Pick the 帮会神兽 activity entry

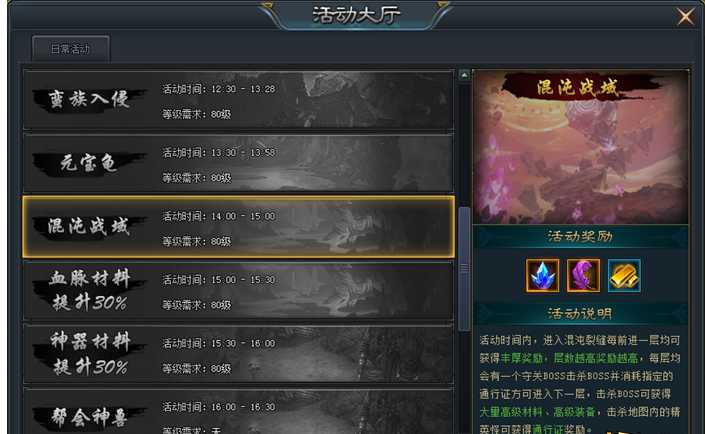(238, 412)
